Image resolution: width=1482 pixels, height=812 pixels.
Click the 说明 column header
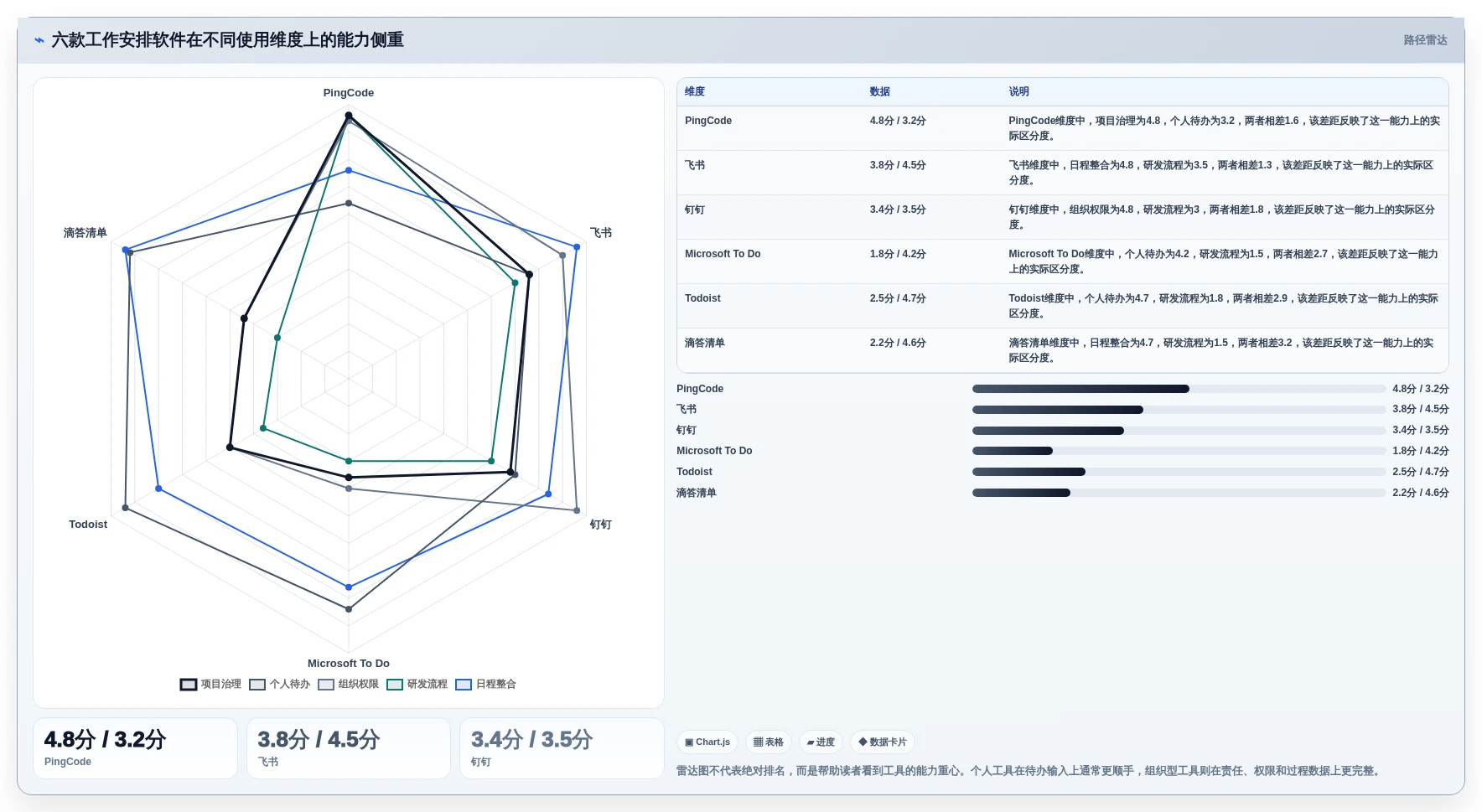tap(1018, 91)
